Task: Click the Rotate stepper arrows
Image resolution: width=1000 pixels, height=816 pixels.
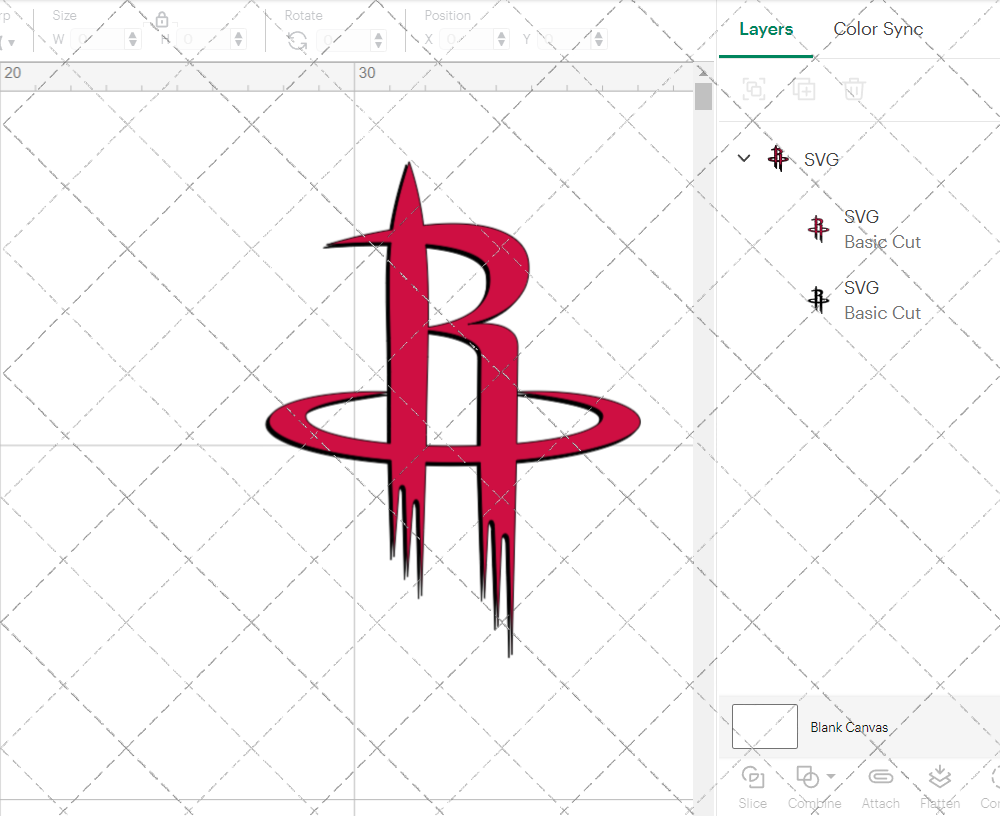Action: [379, 40]
